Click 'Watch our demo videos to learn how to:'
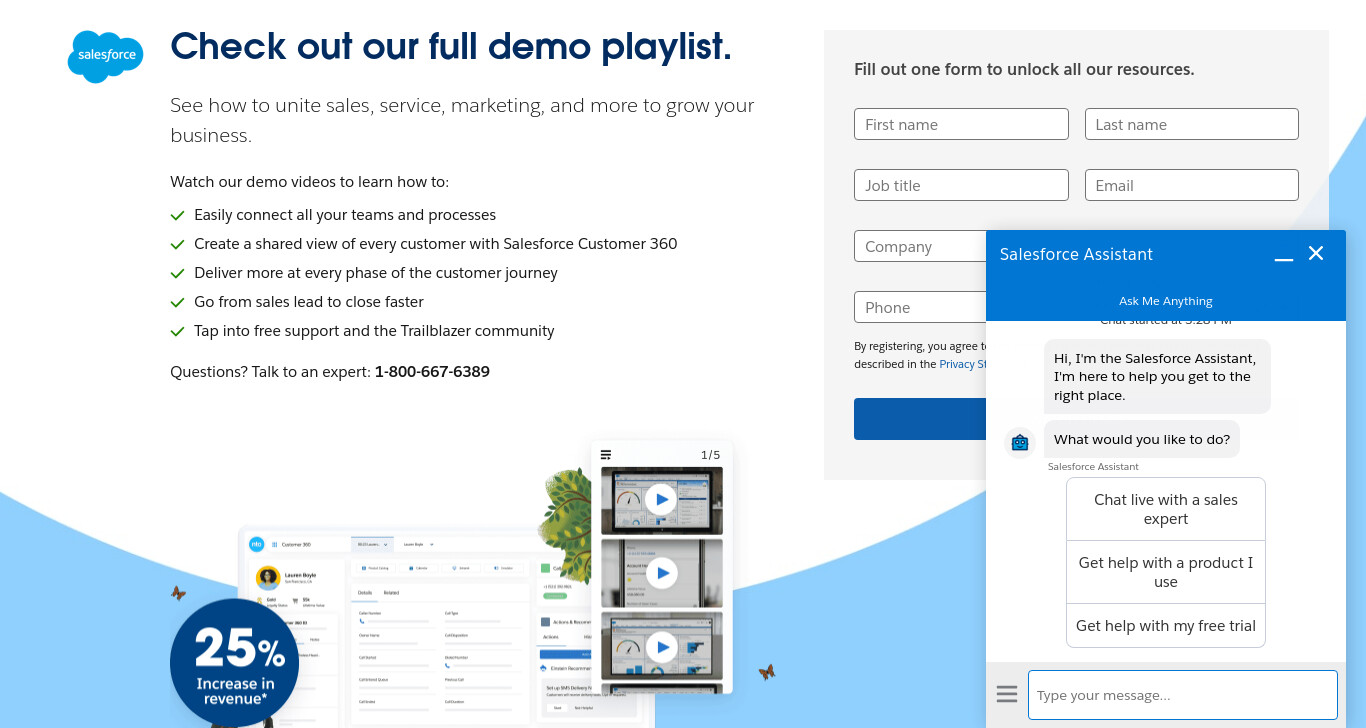The image size is (1366, 728). click(310, 182)
